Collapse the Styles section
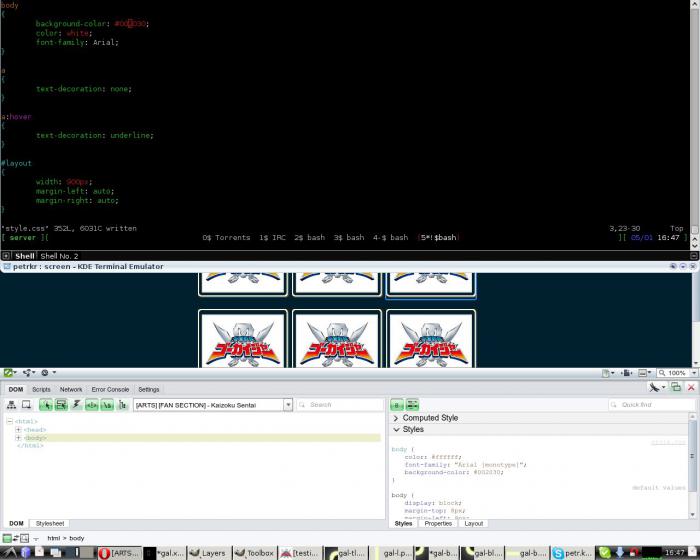Viewport: 700px width, 560px height. click(540, 429)
